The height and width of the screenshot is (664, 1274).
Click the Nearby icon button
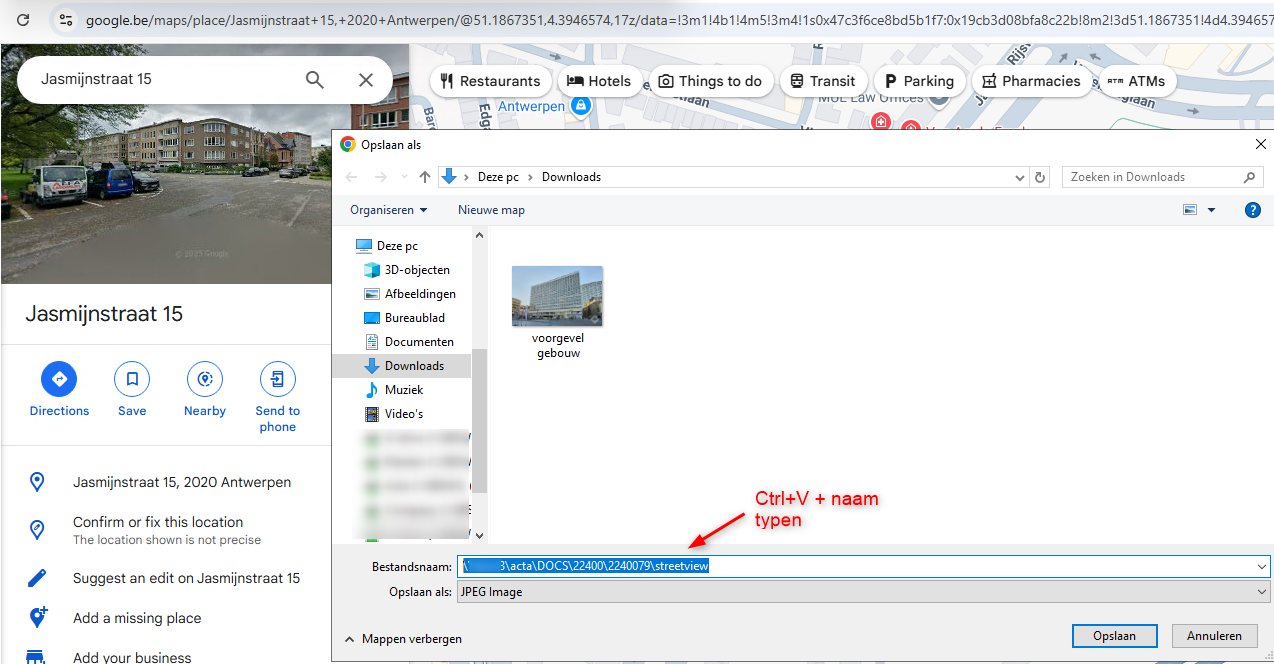click(205, 379)
